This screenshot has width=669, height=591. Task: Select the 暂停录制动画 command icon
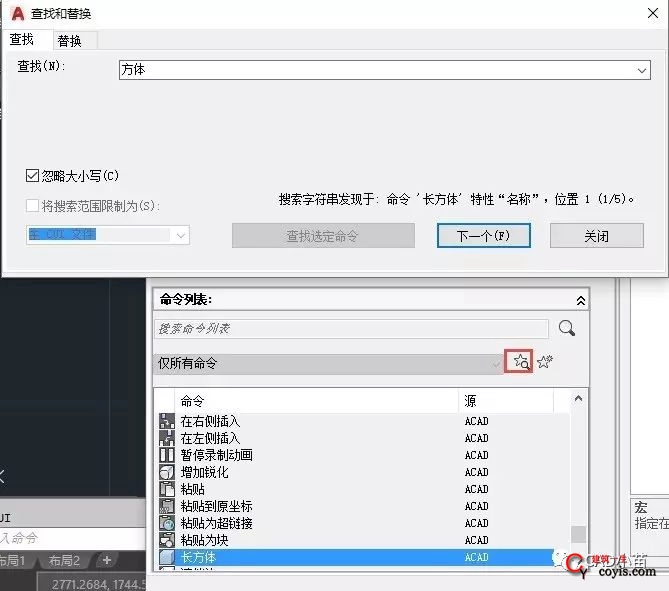coord(167,455)
